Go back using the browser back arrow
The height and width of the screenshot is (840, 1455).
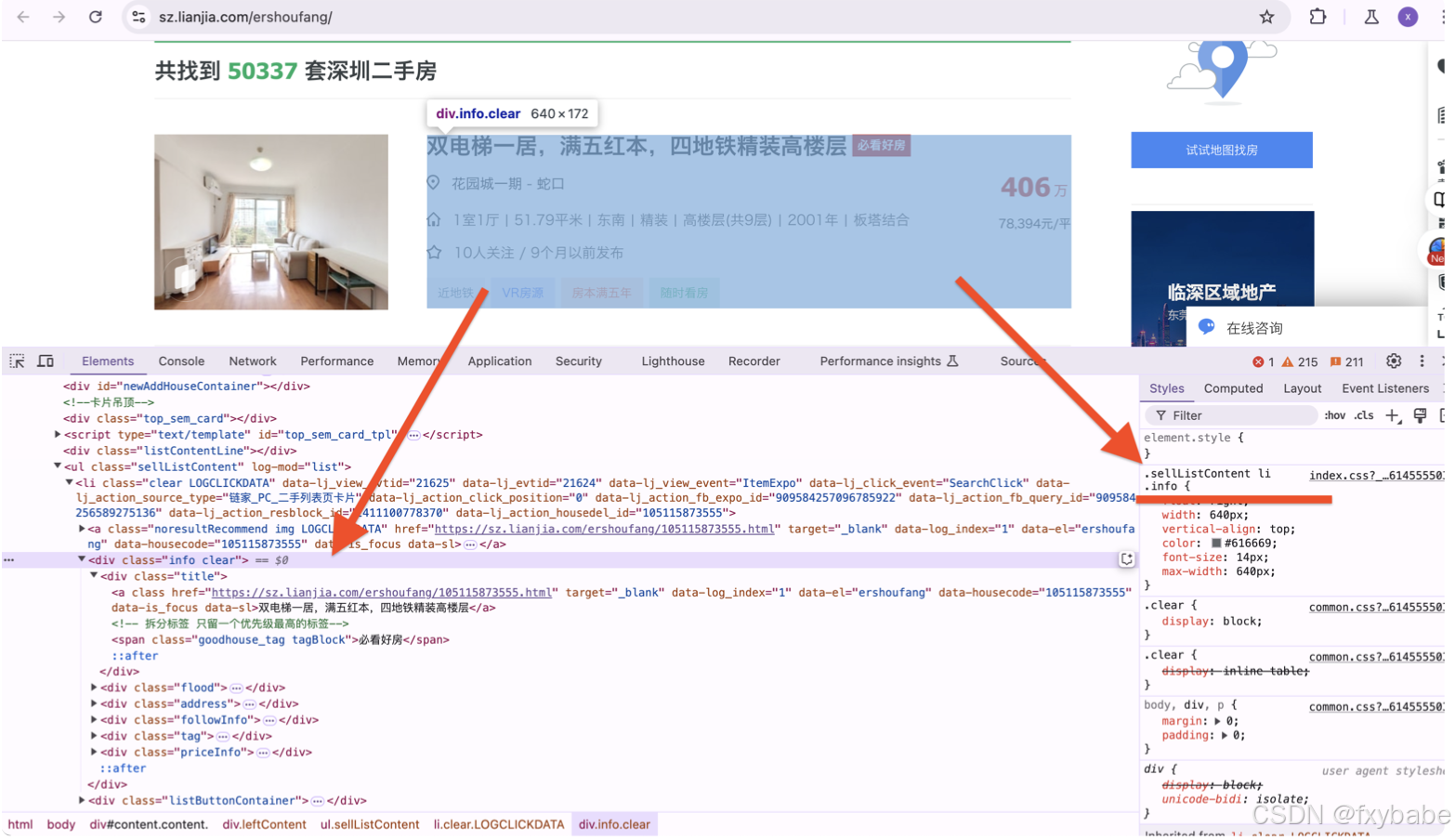coord(23,17)
